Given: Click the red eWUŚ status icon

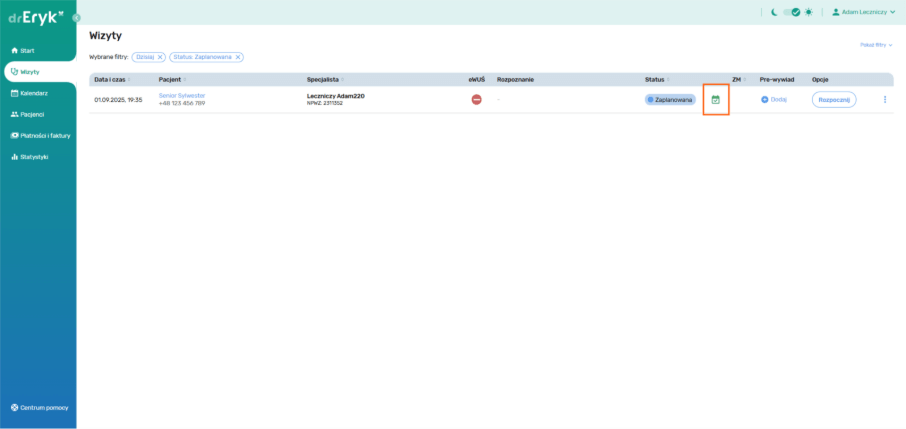Looking at the screenshot, I should [x=476, y=99].
